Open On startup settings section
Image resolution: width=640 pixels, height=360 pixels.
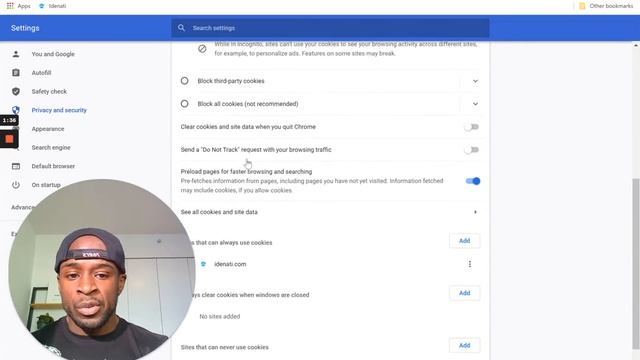pos(46,185)
